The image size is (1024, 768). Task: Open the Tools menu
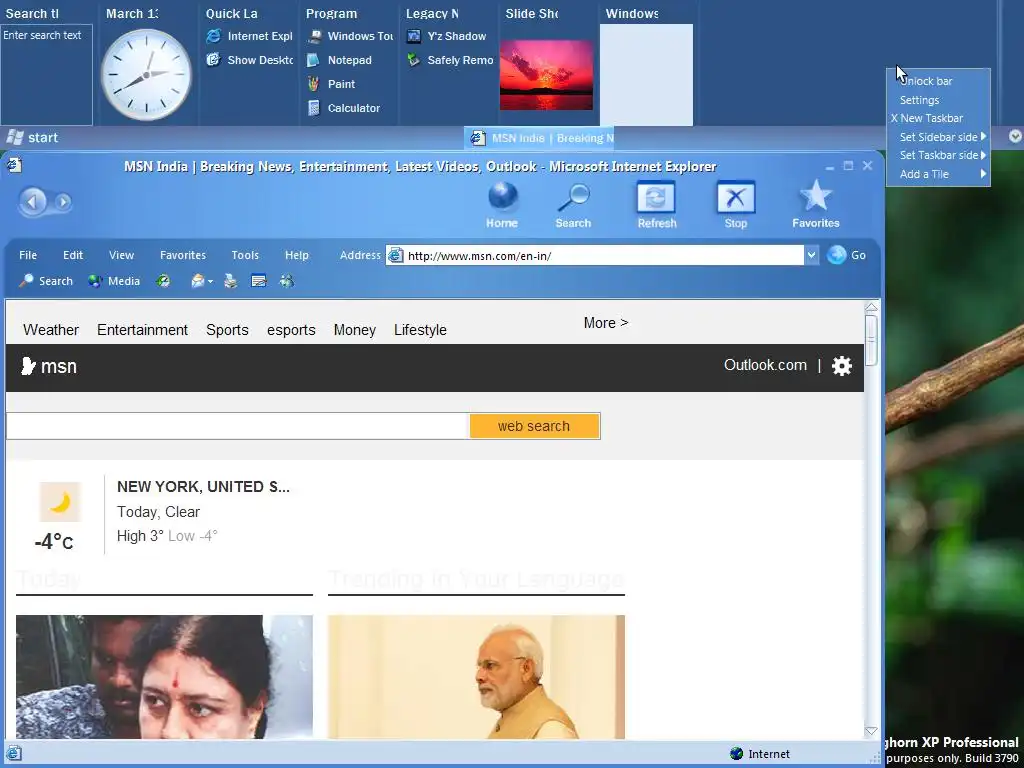245,255
